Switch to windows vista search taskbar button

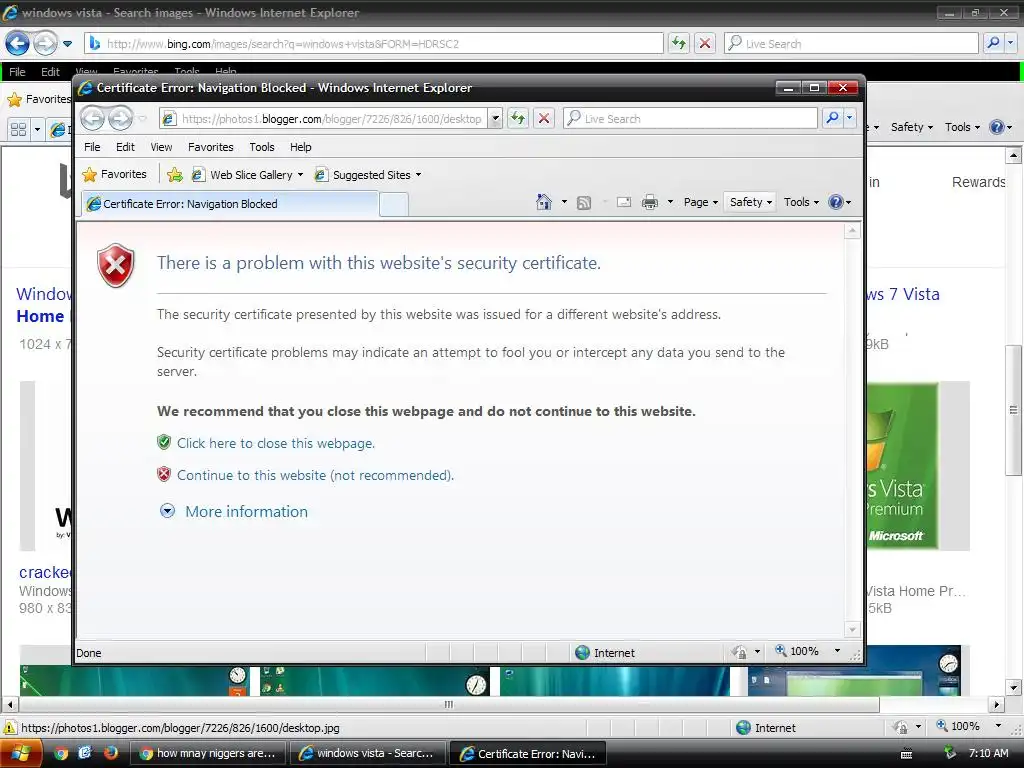coord(367,754)
